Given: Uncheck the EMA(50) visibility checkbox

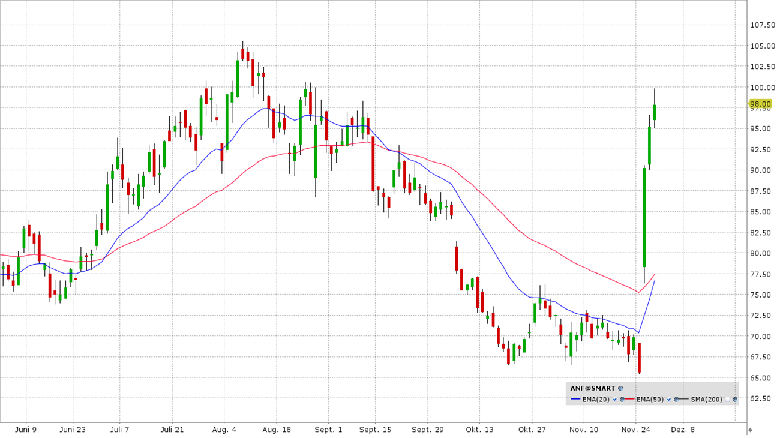Looking at the screenshot, I should tap(669, 399).
